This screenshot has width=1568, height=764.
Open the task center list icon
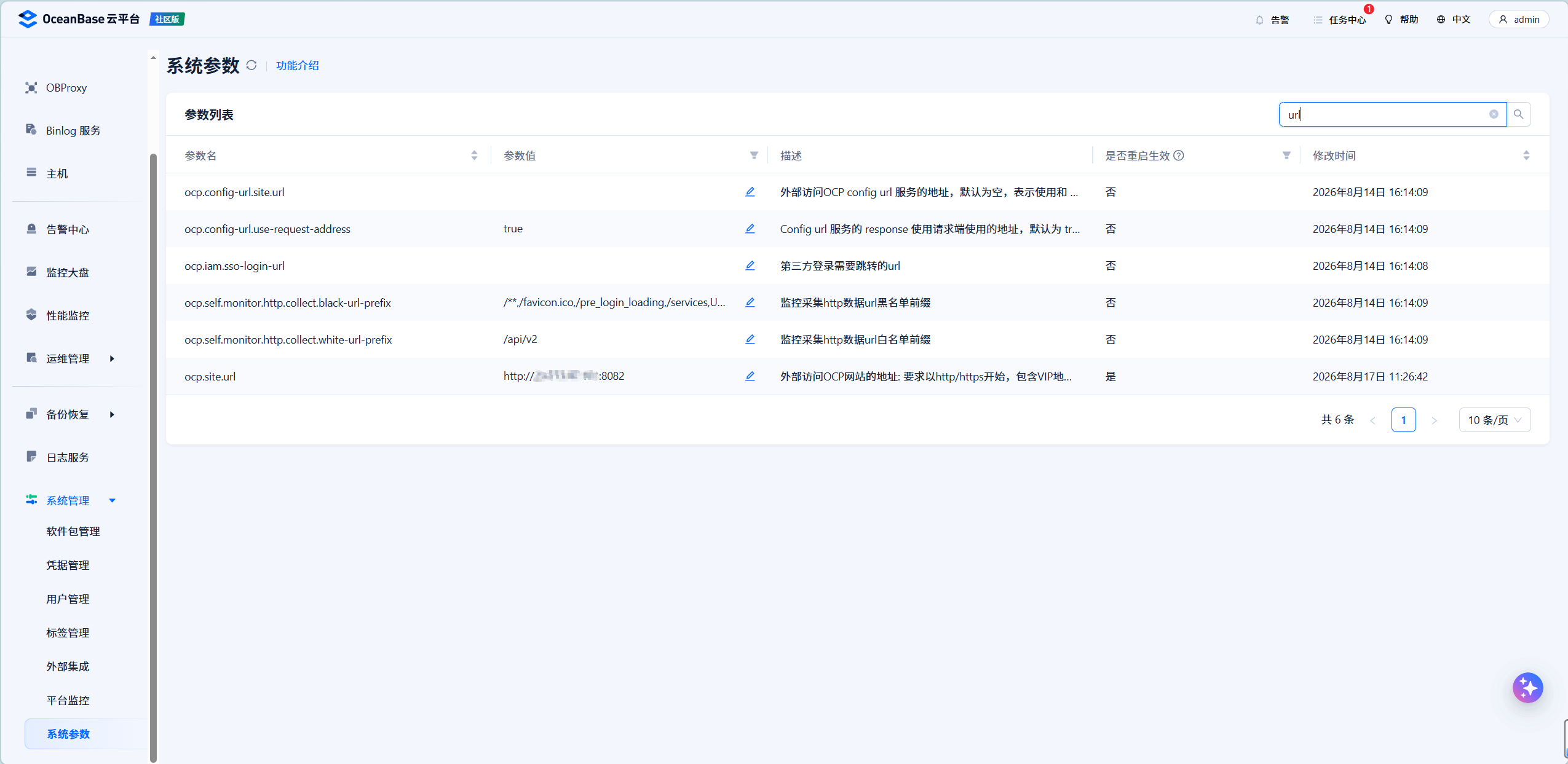click(1318, 20)
